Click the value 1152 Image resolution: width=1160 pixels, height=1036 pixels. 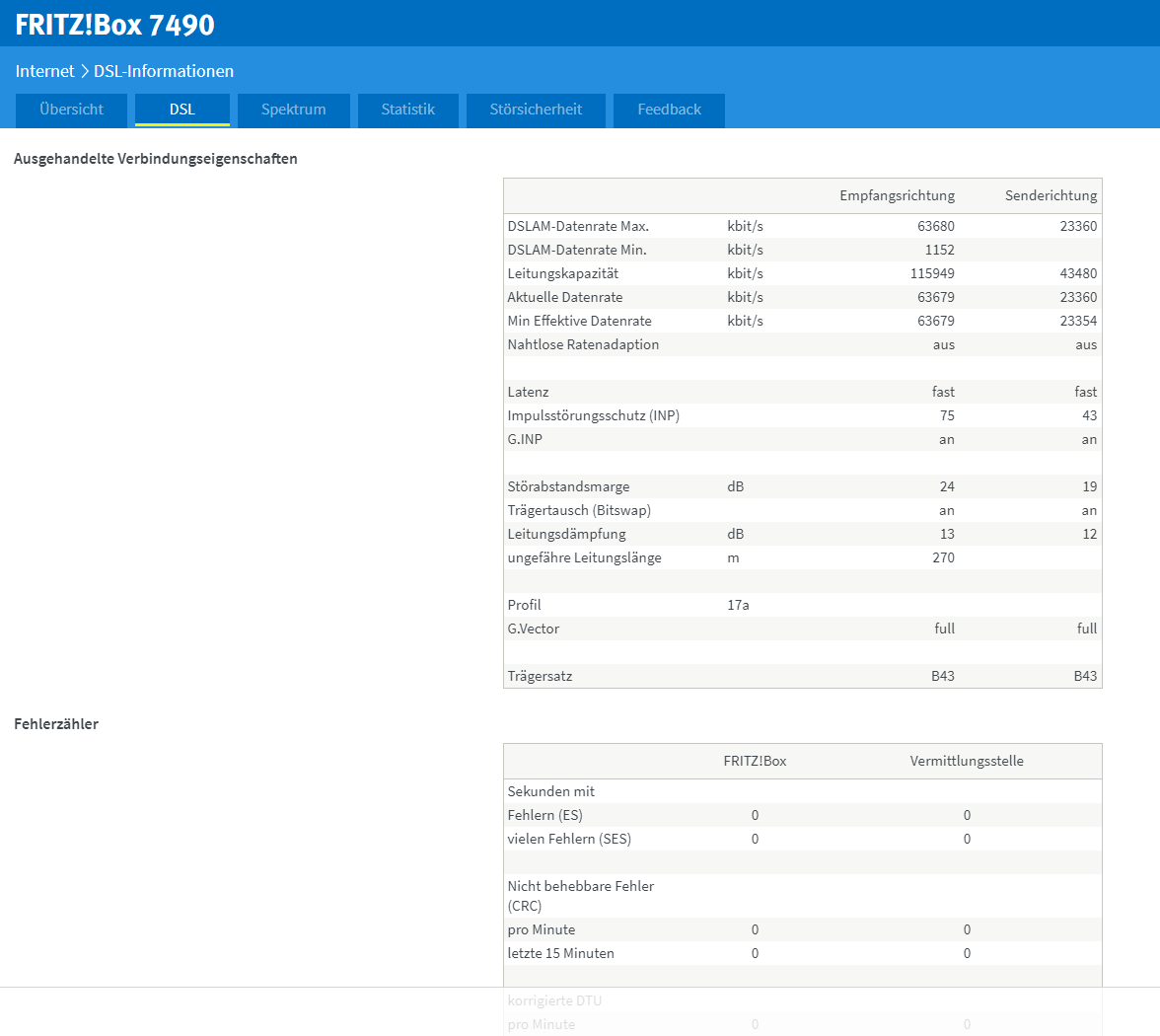point(939,251)
